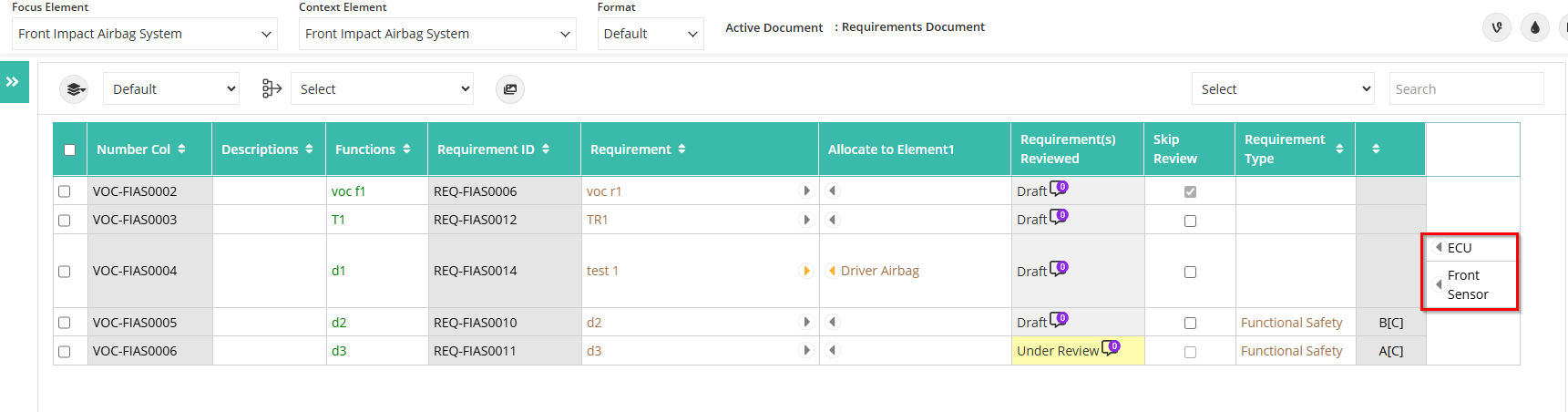Image resolution: width=1568 pixels, height=412 pixels.
Task: Click the Functional Safety type for d2
Action: (1292, 323)
